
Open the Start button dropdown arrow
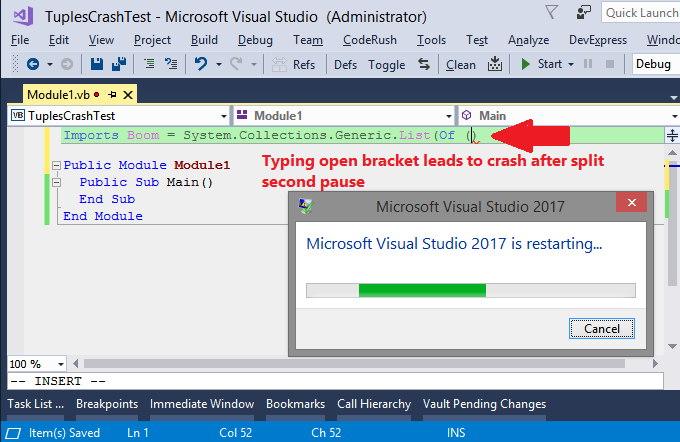point(571,65)
